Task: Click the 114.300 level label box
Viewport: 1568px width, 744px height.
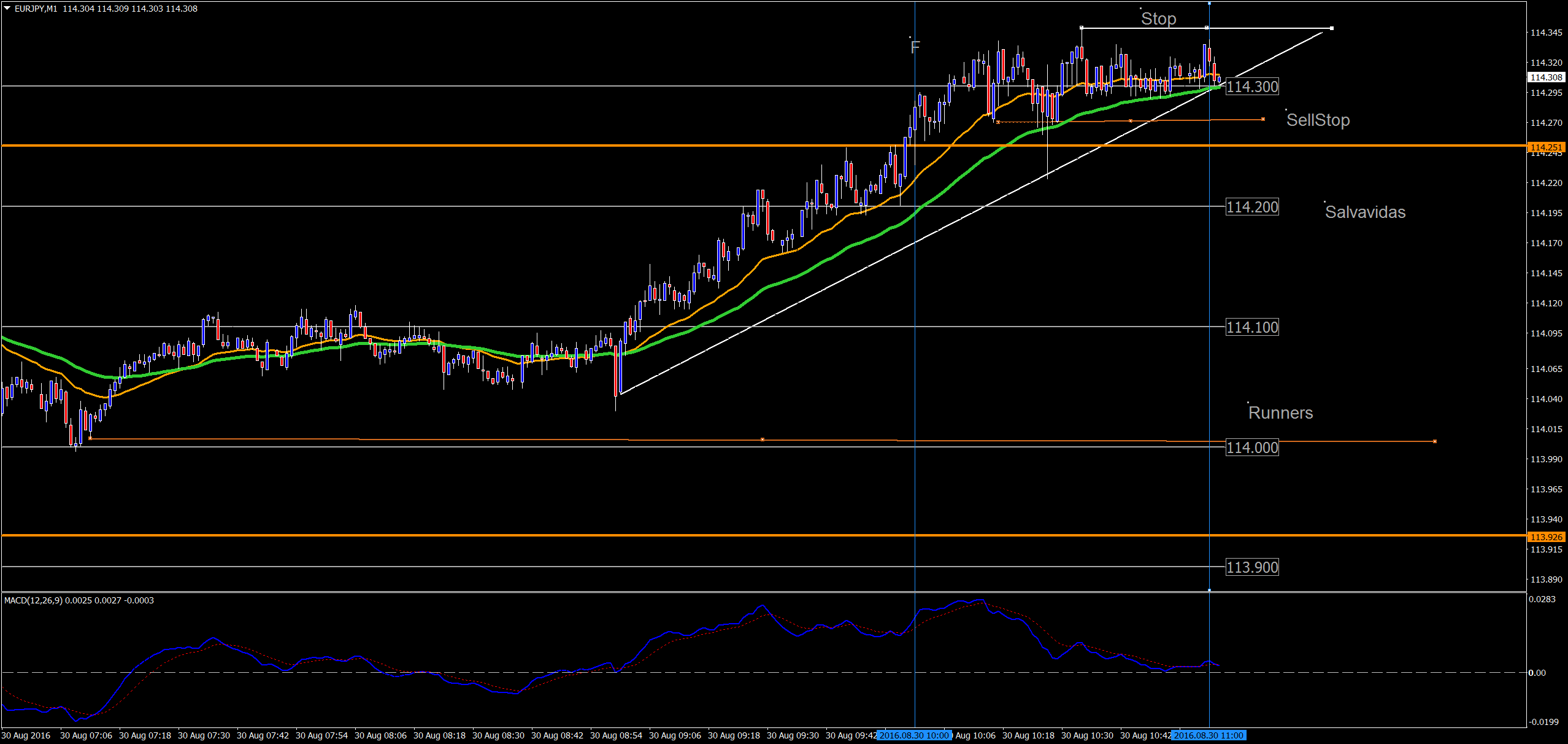Action: (1252, 87)
